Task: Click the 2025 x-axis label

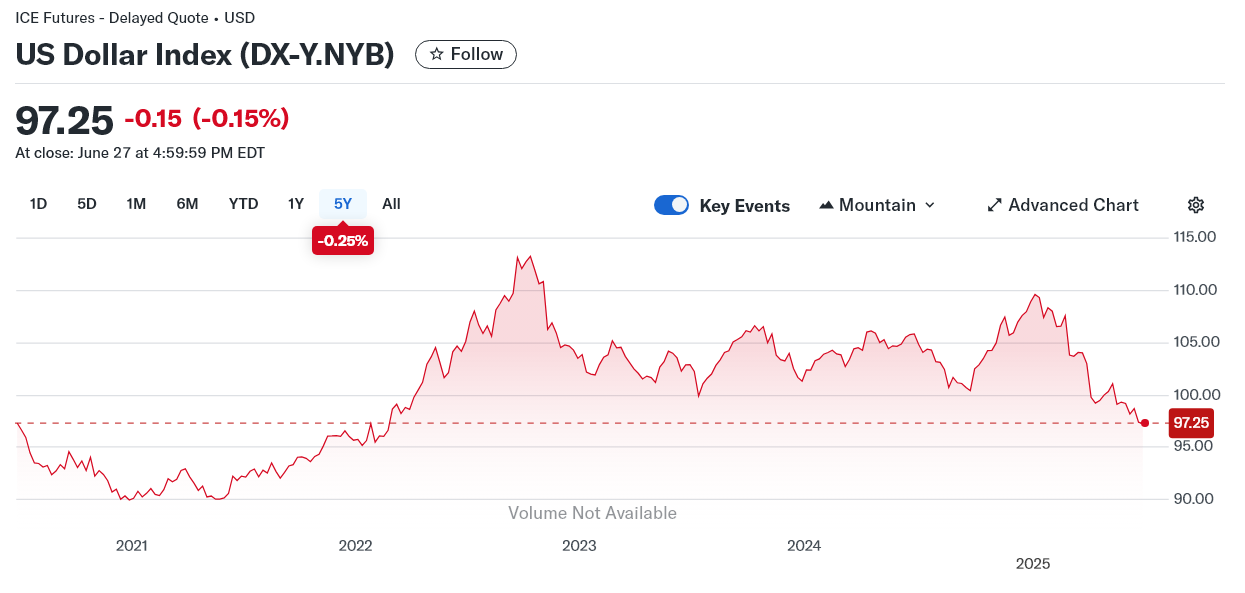Action: pos(1033,564)
